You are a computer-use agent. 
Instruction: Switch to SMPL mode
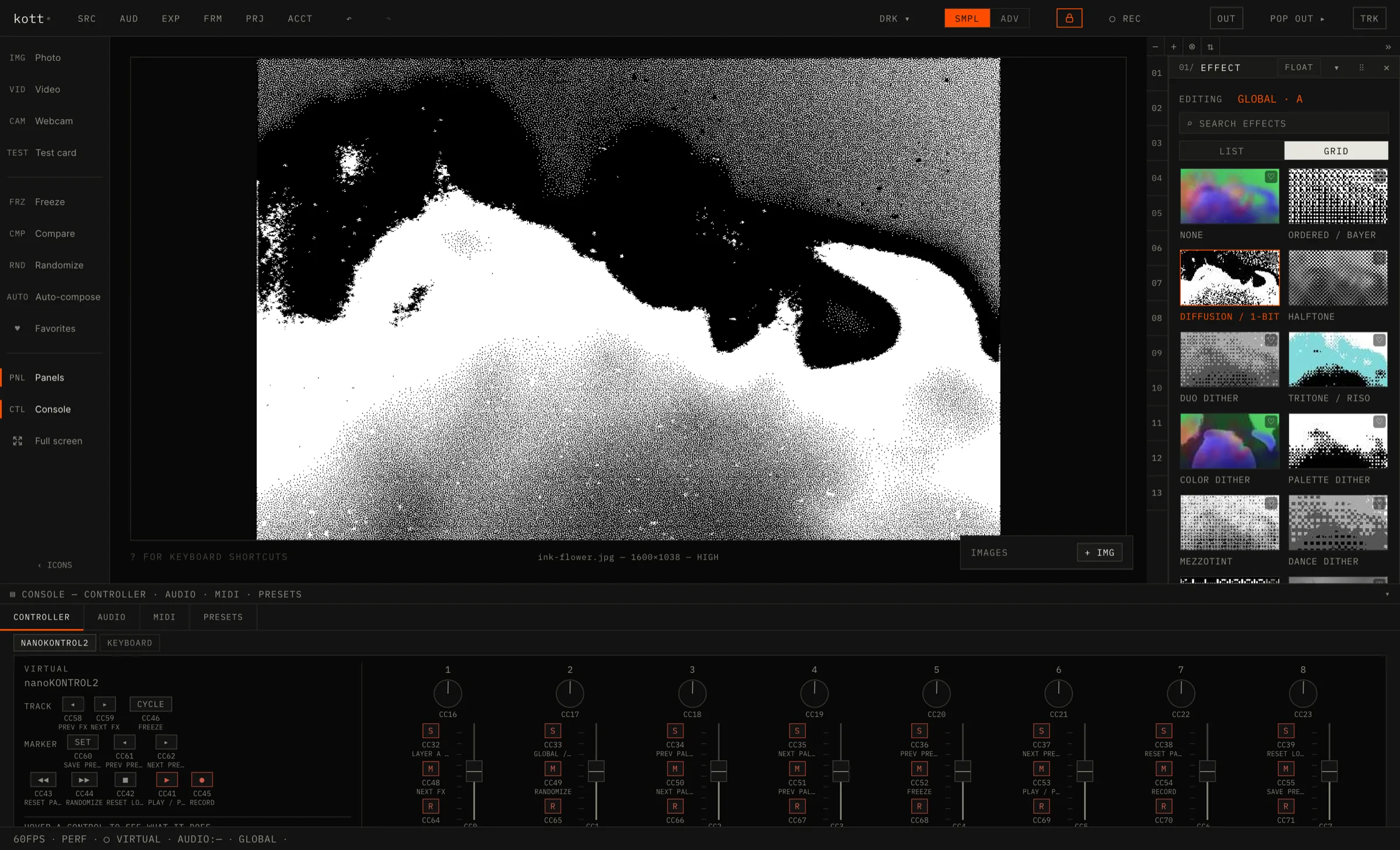(x=967, y=18)
